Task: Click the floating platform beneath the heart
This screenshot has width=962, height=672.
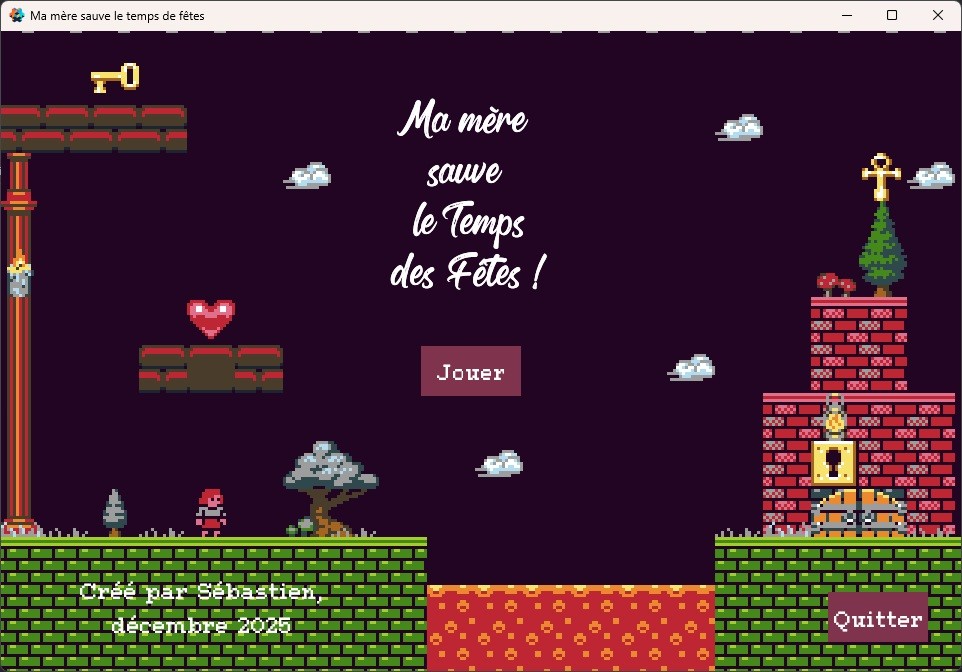Action: tap(211, 368)
